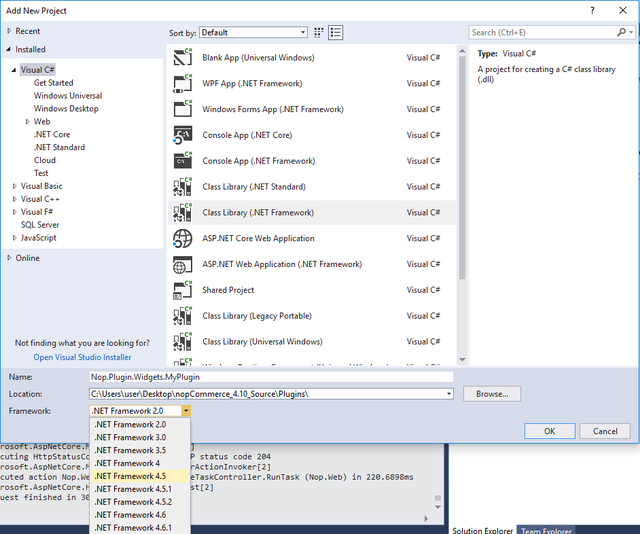The width and height of the screenshot is (640, 534).
Task: Expand the Visual C++ node
Action: pos(14,199)
